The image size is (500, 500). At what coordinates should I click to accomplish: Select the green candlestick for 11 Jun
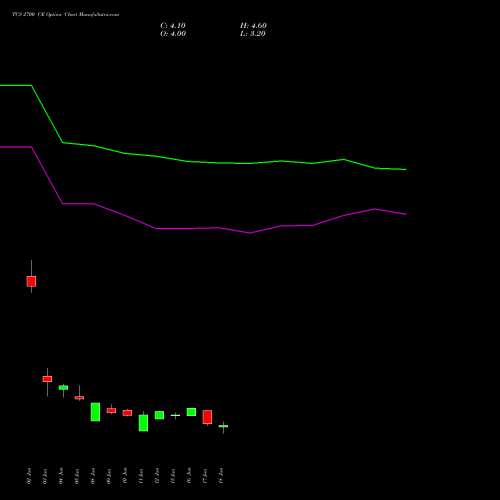pyautogui.click(x=143, y=423)
